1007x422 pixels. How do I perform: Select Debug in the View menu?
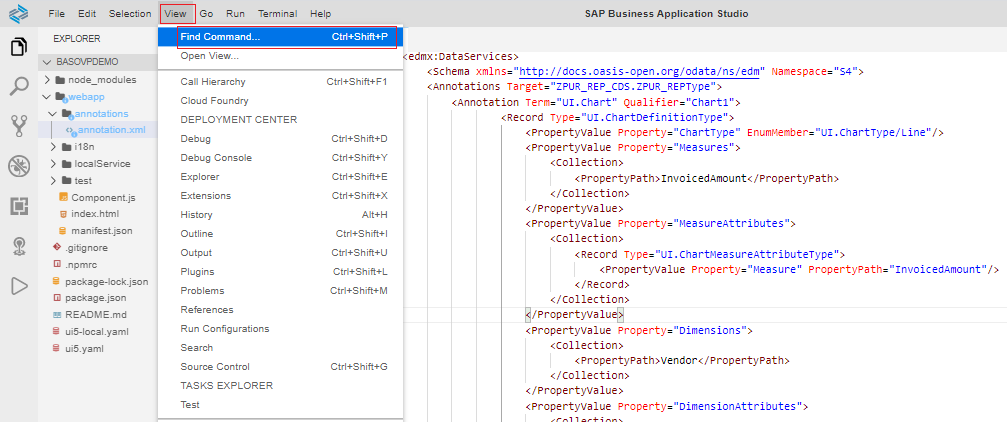click(280, 139)
